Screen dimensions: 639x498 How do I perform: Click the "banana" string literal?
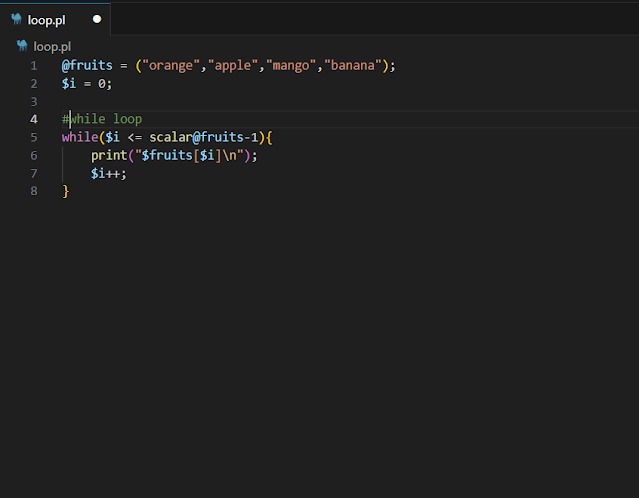coord(353,66)
